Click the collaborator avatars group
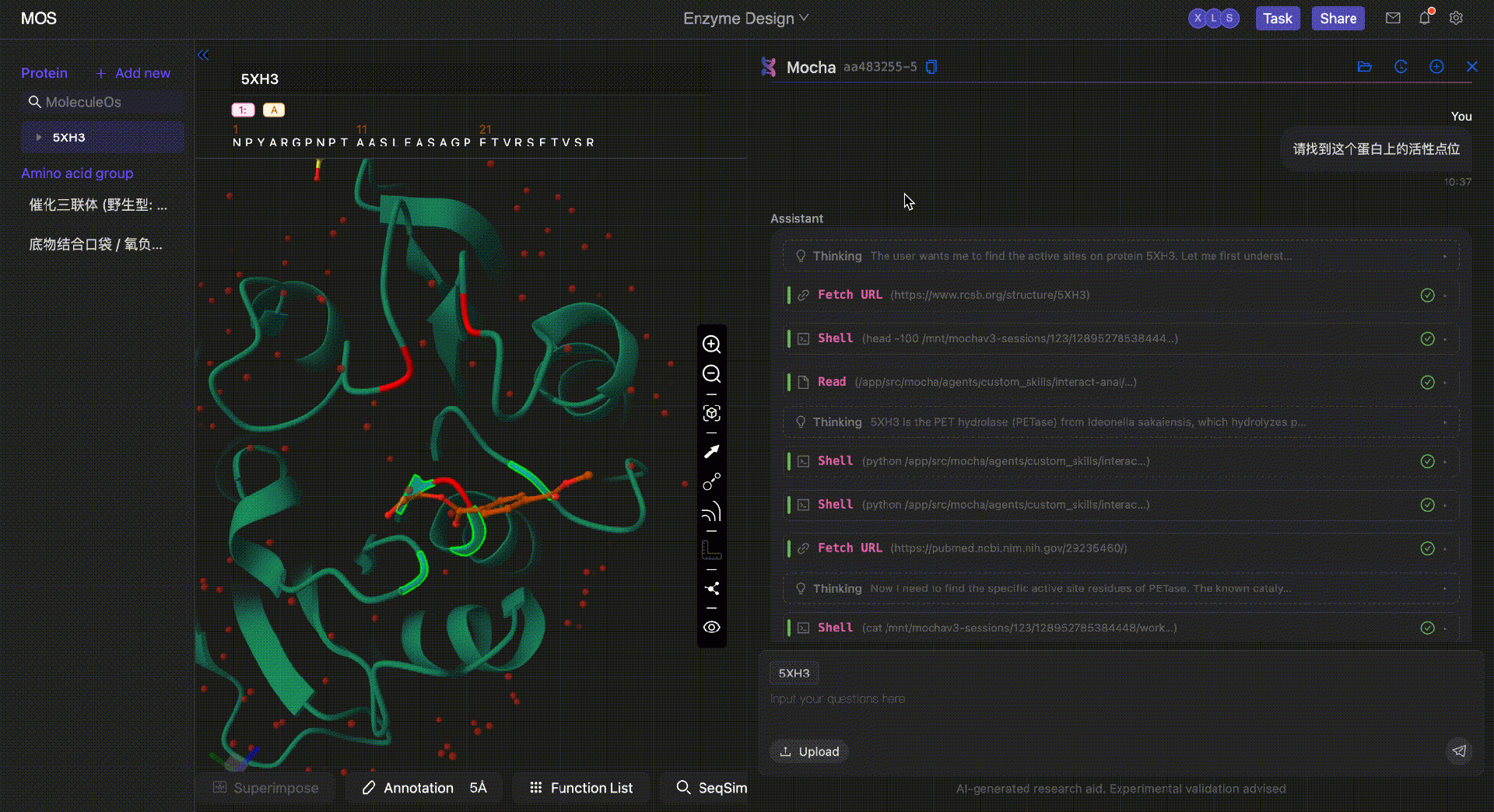The width and height of the screenshot is (1494, 812). pyautogui.click(x=1214, y=18)
